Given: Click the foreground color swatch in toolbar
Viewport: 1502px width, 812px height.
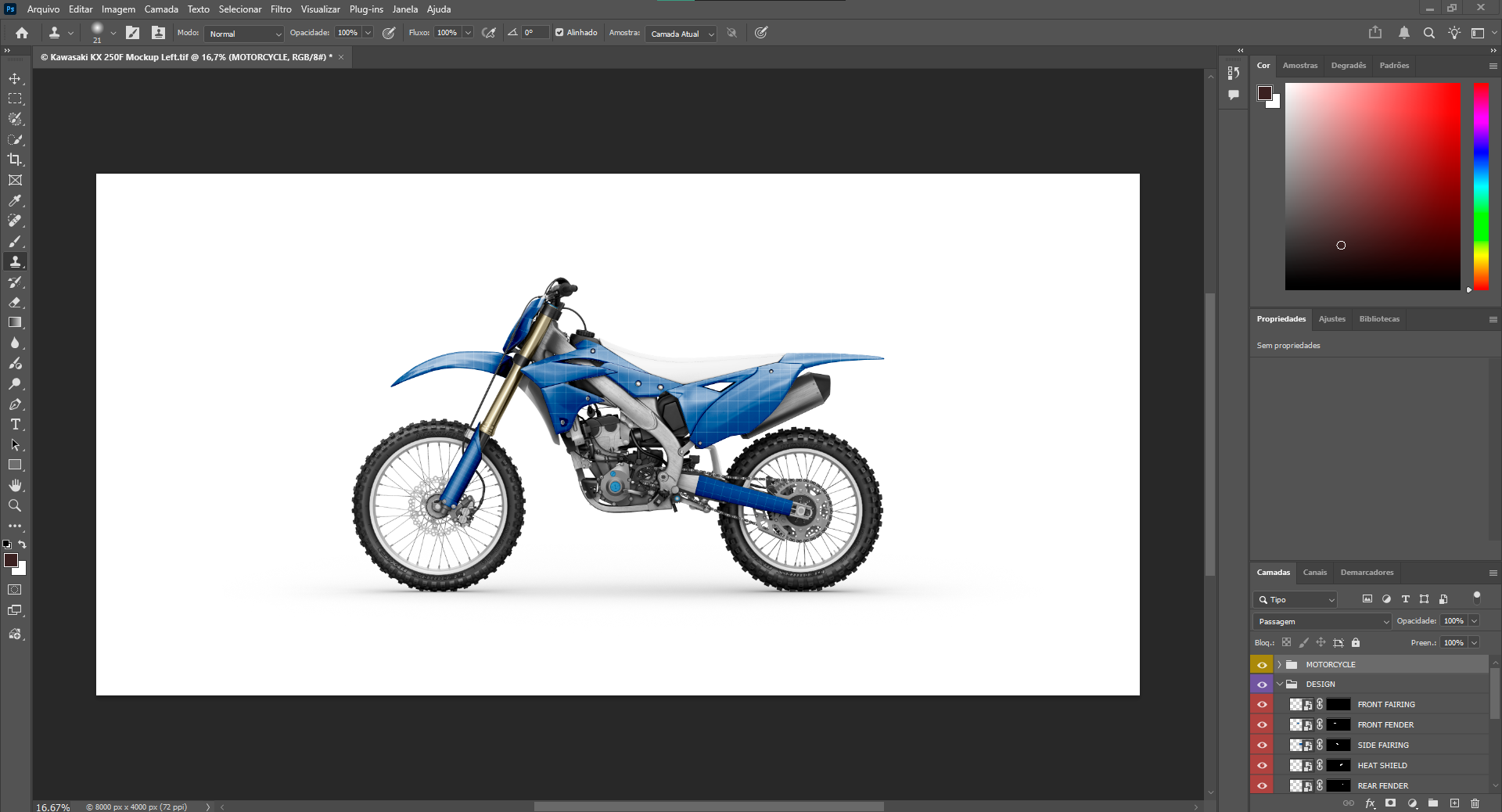Looking at the screenshot, I should coord(11,560).
